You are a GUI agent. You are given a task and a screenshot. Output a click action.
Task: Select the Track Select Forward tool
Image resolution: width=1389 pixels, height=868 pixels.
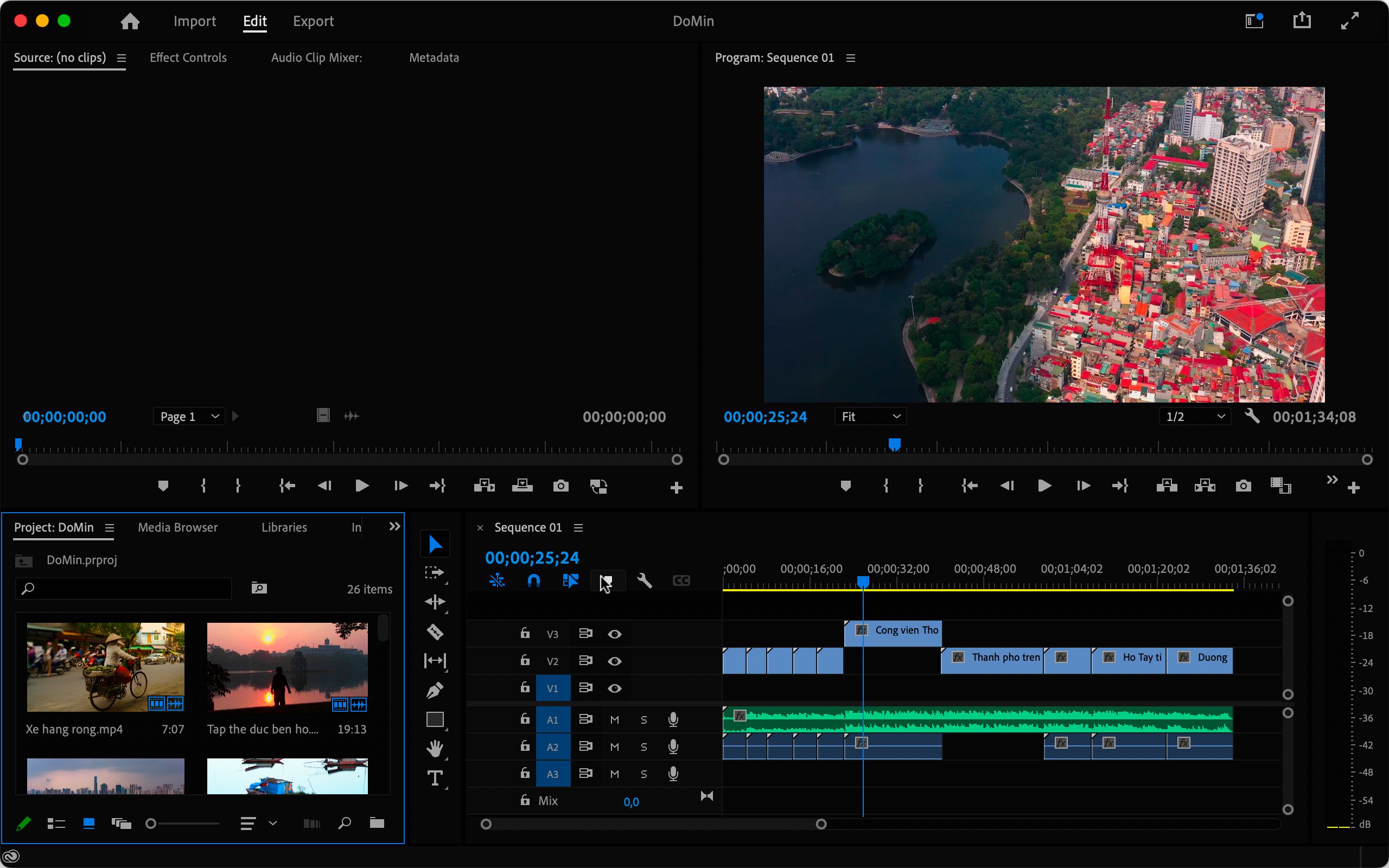coord(435,572)
